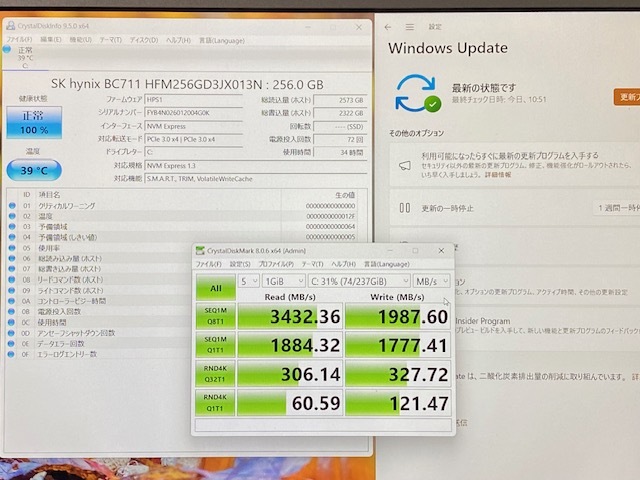Run the SEQ1M Q8T1 test

215,316
